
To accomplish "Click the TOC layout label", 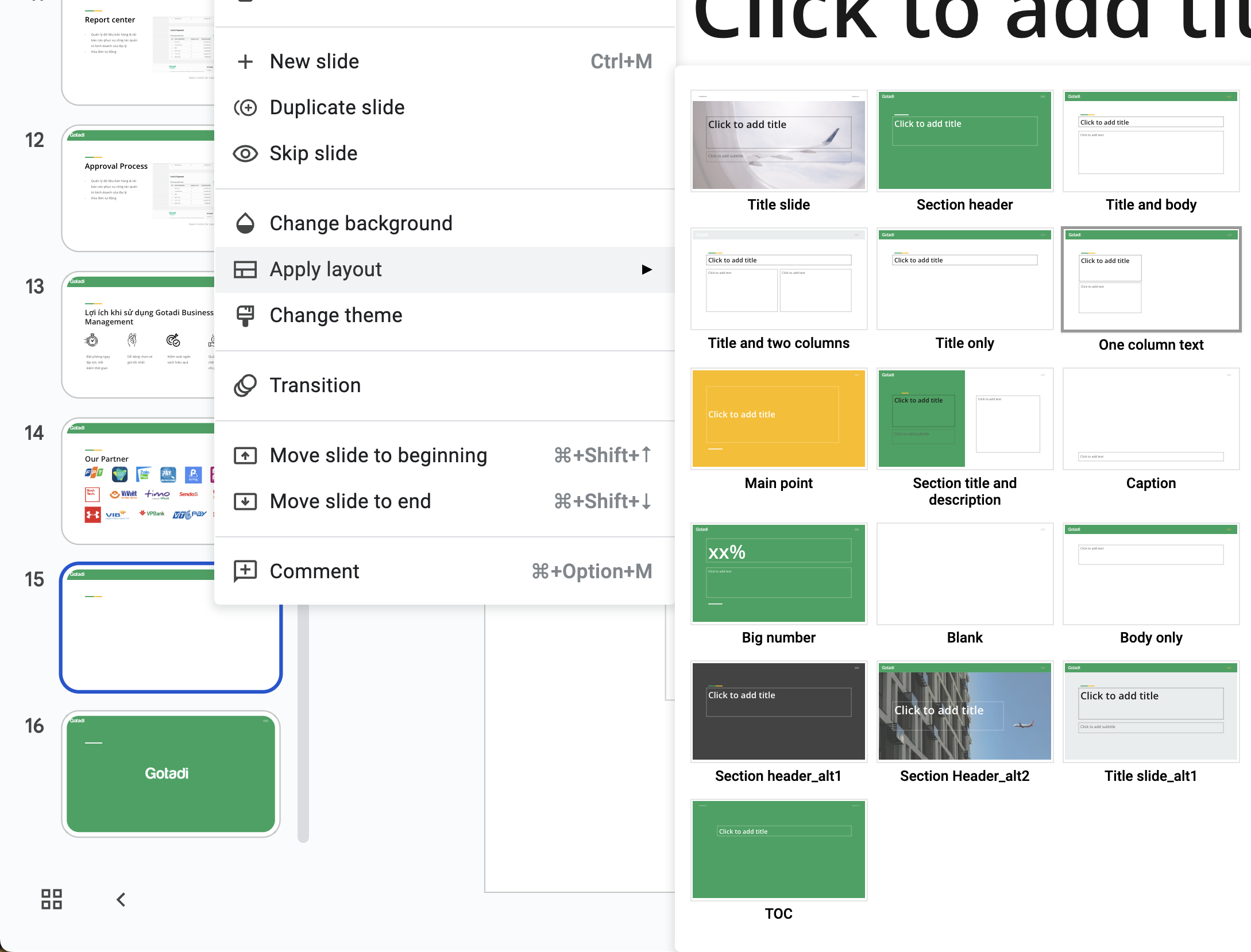I will (x=778, y=914).
